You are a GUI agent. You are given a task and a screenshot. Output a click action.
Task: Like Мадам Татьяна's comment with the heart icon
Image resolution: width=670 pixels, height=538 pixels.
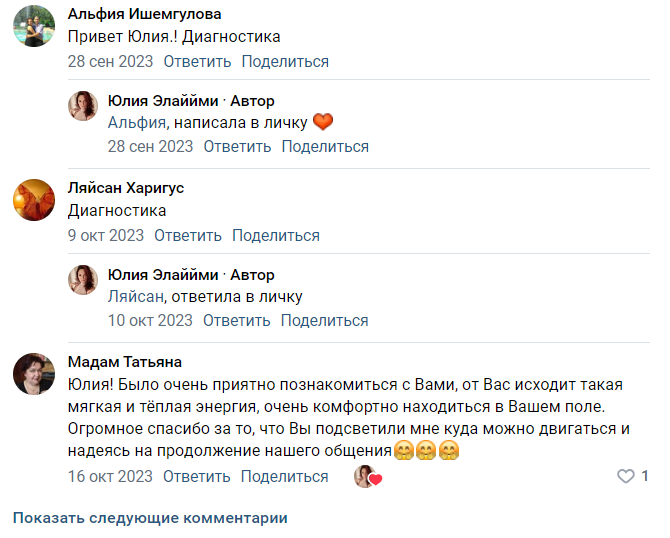(x=626, y=476)
